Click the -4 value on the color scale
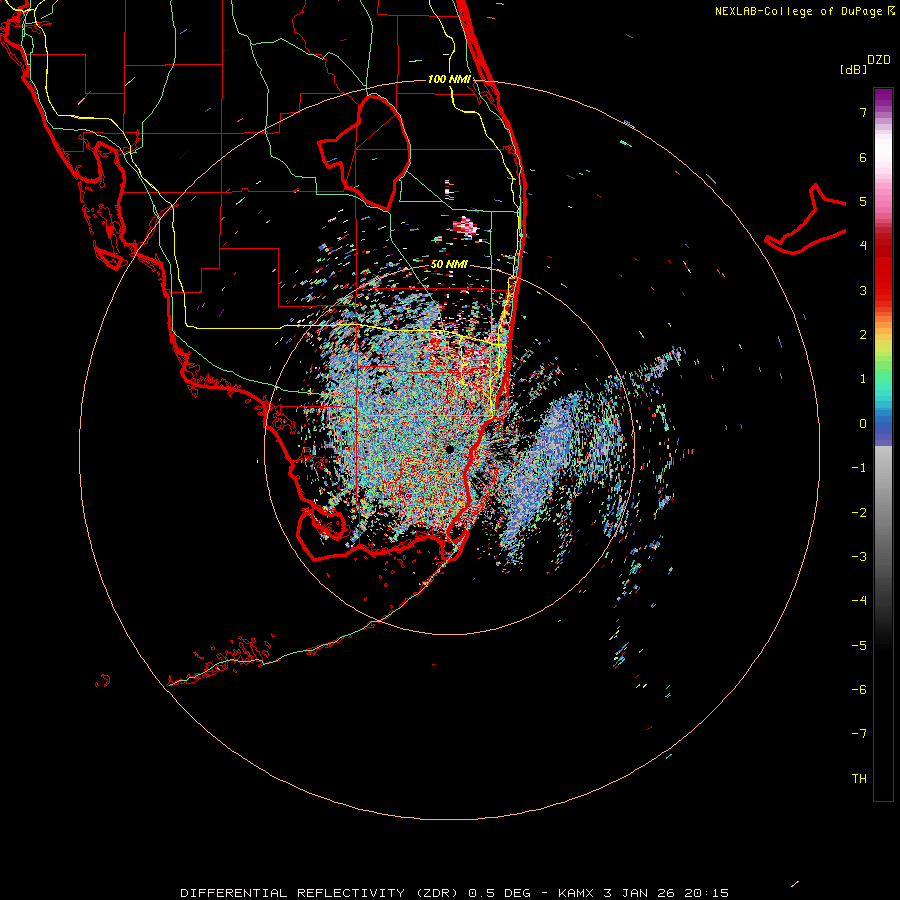Screen dimensions: 900x900 pos(859,601)
